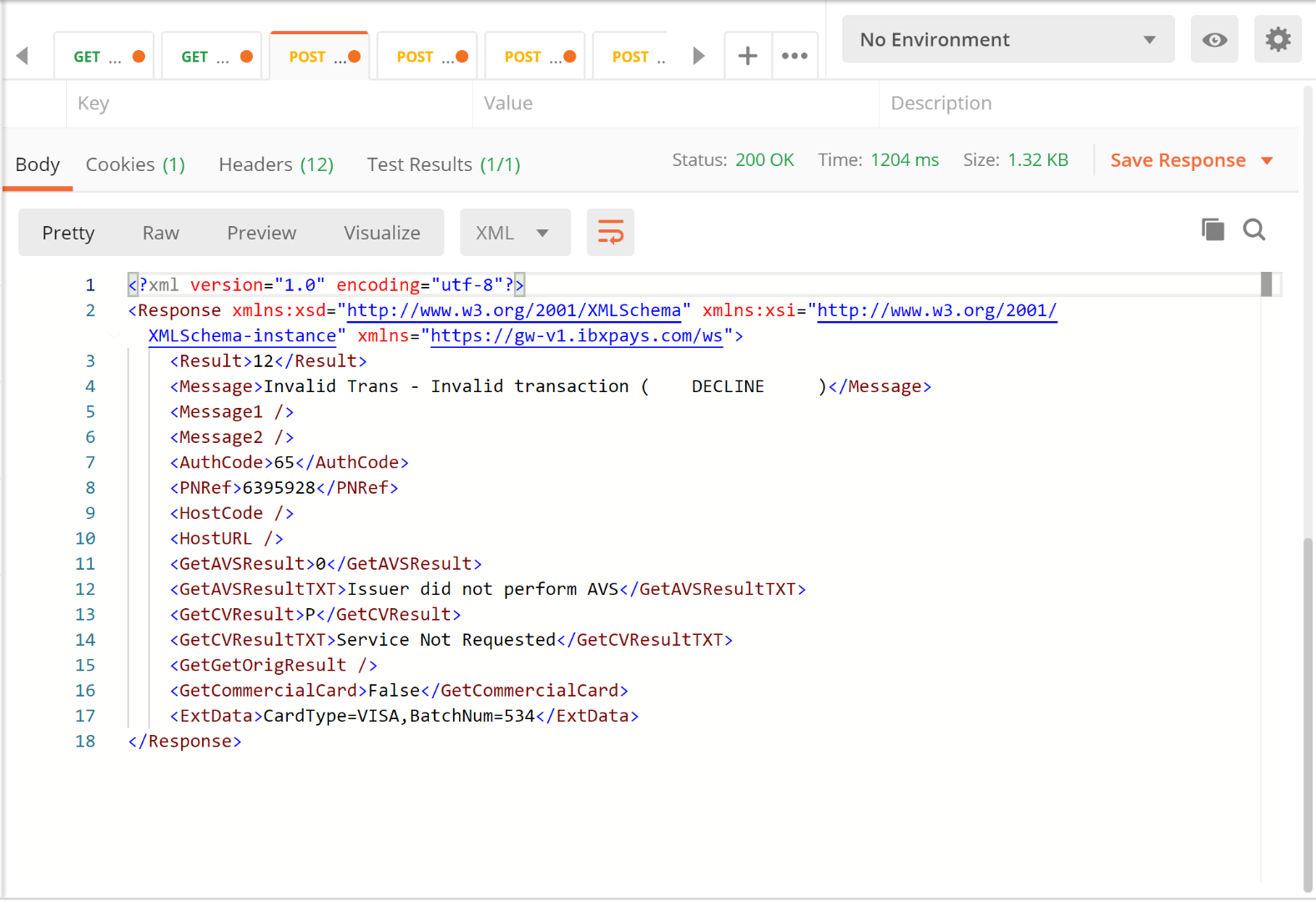Viewport: 1316px width, 901px height.
Task: Copy response body to clipboard
Action: click(1213, 229)
